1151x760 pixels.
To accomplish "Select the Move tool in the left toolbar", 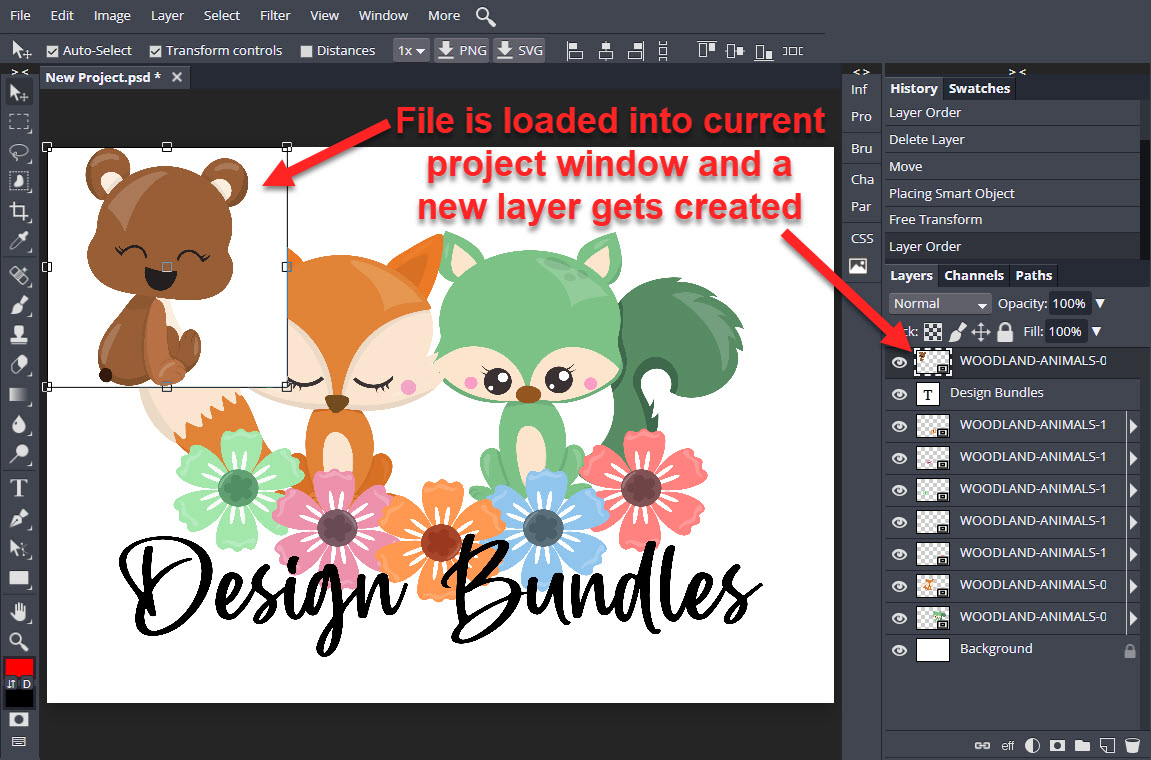I will (x=19, y=93).
